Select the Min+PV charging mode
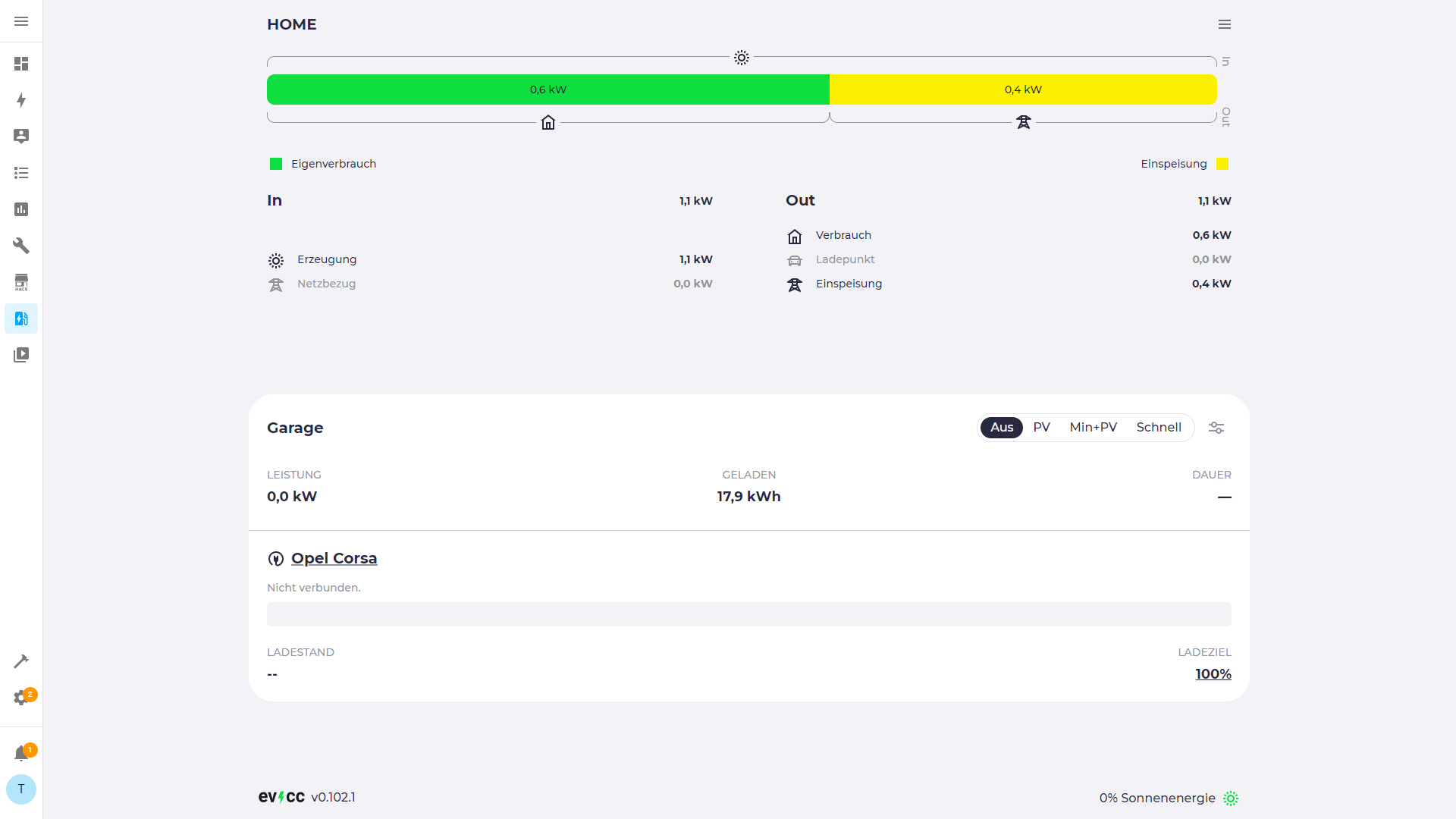This screenshot has width=1456, height=819. click(x=1093, y=428)
